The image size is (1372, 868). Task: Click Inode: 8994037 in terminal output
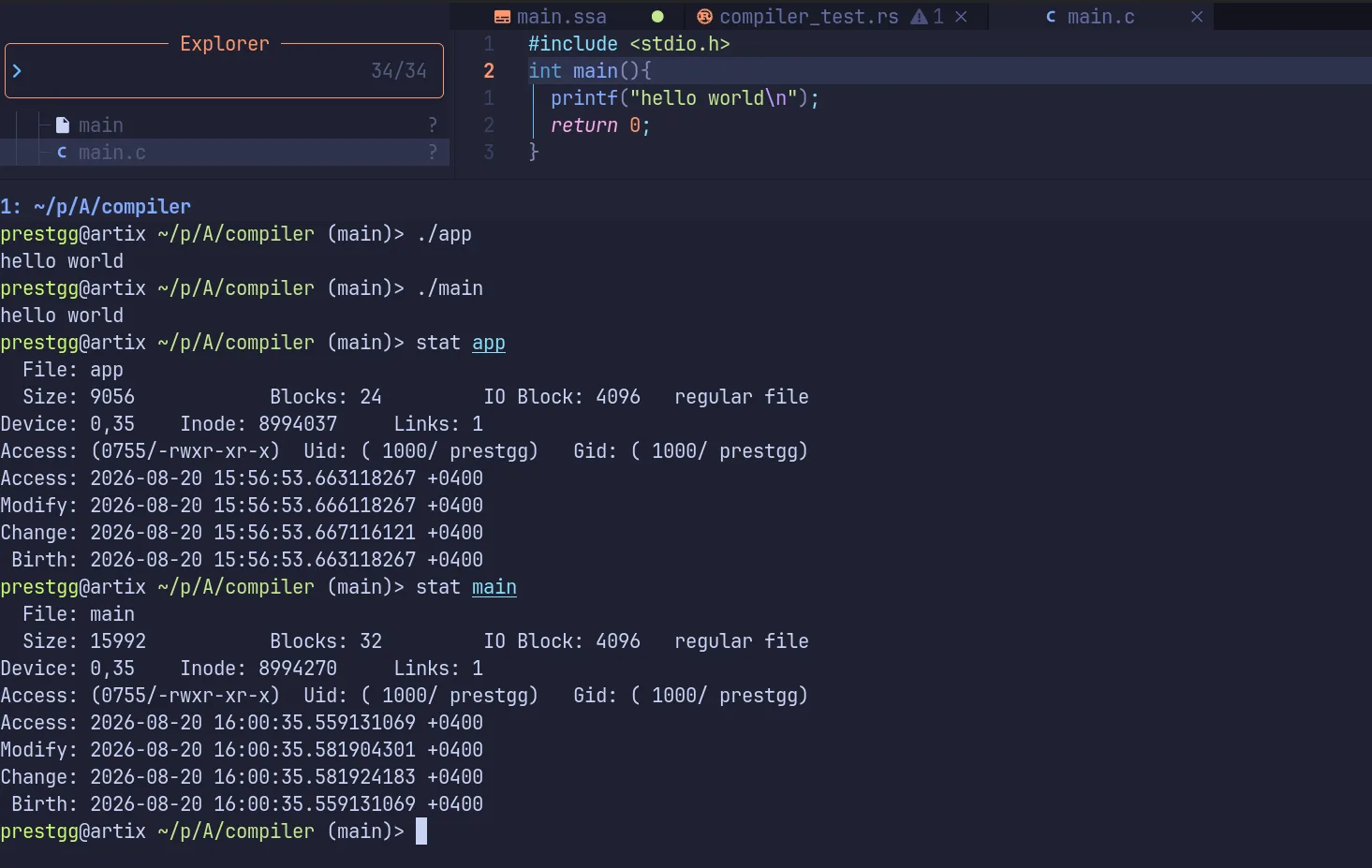pos(258,424)
